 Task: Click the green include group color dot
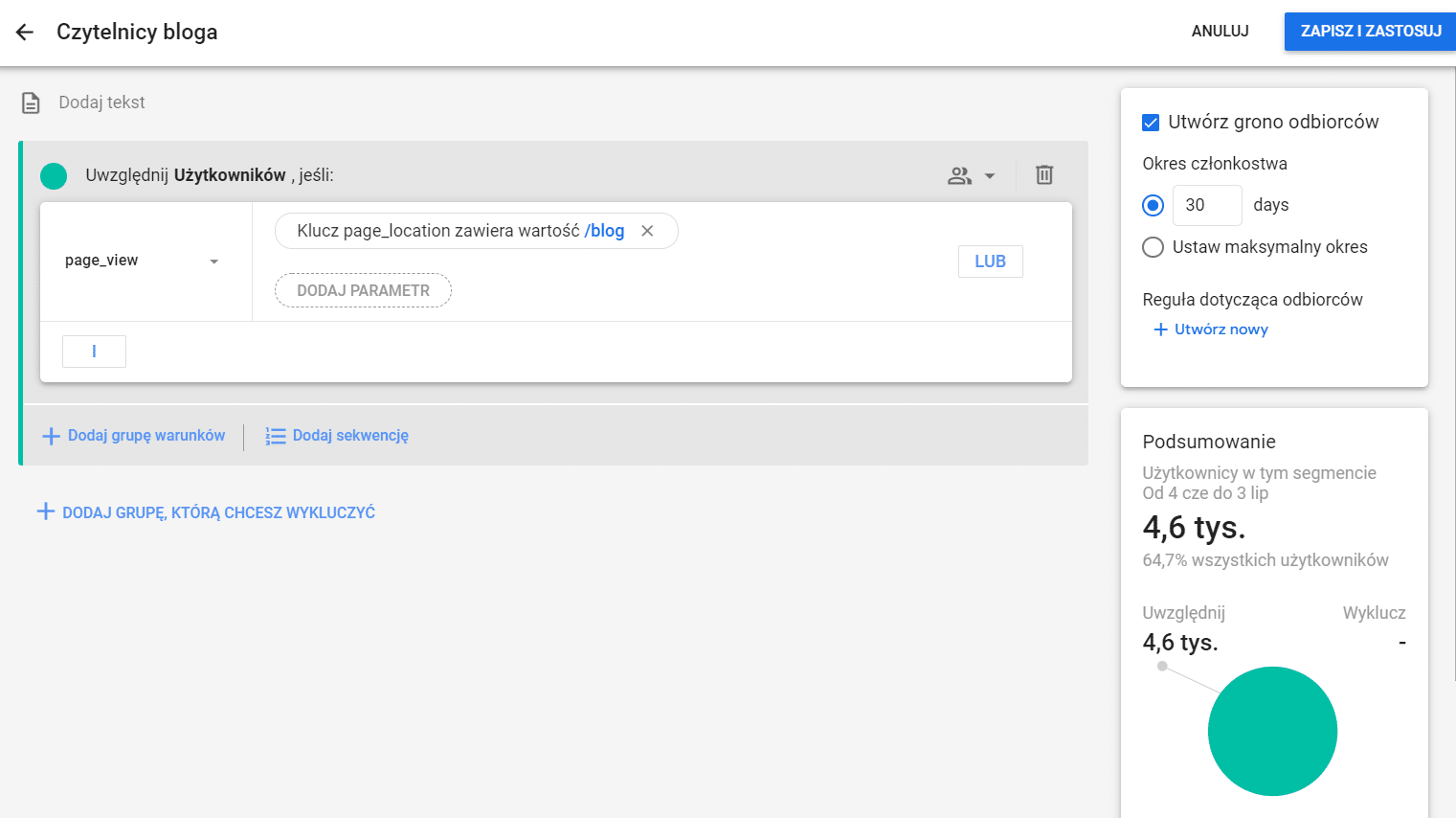54,176
